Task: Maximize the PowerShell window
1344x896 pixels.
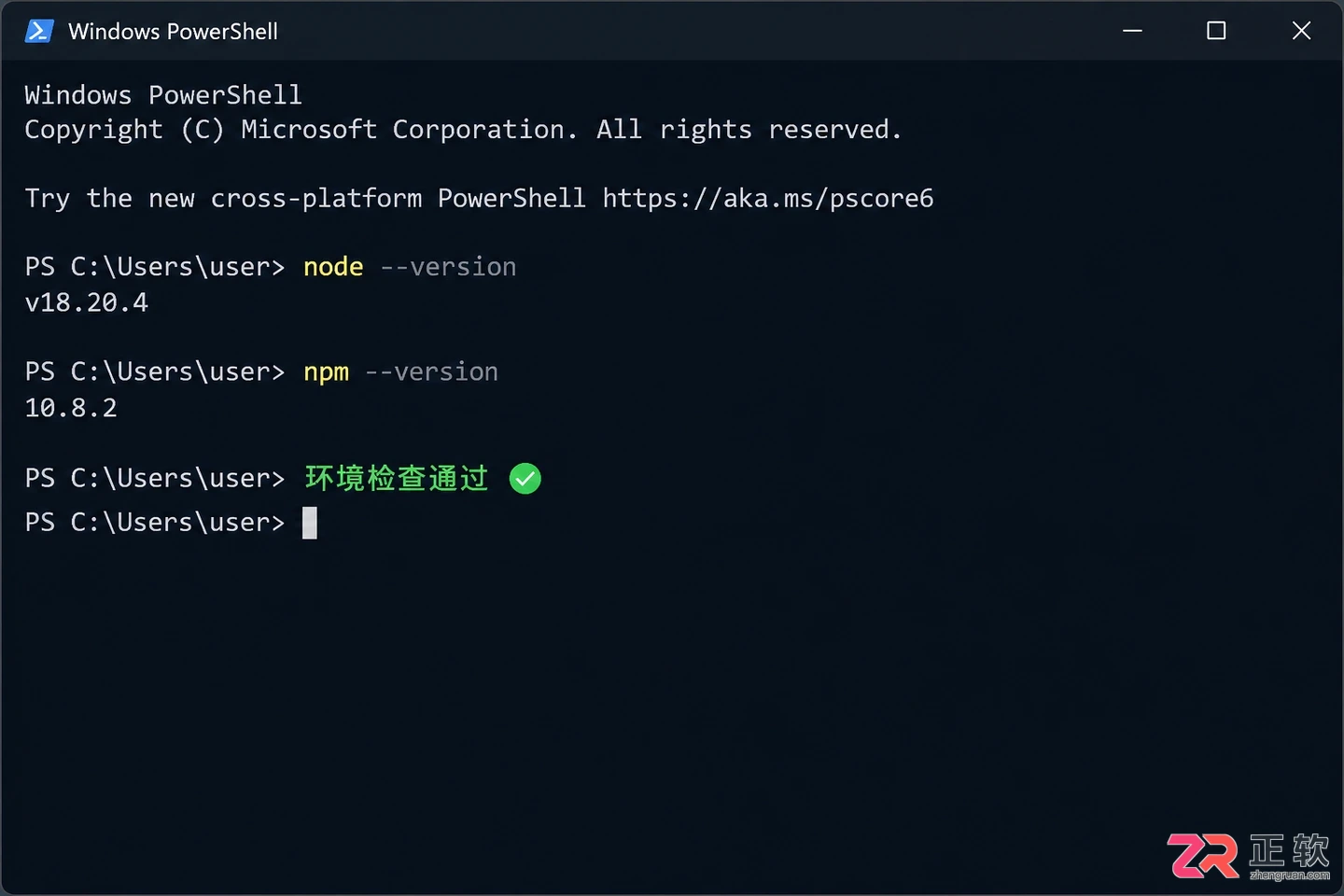Action: click(x=1216, y=31)
